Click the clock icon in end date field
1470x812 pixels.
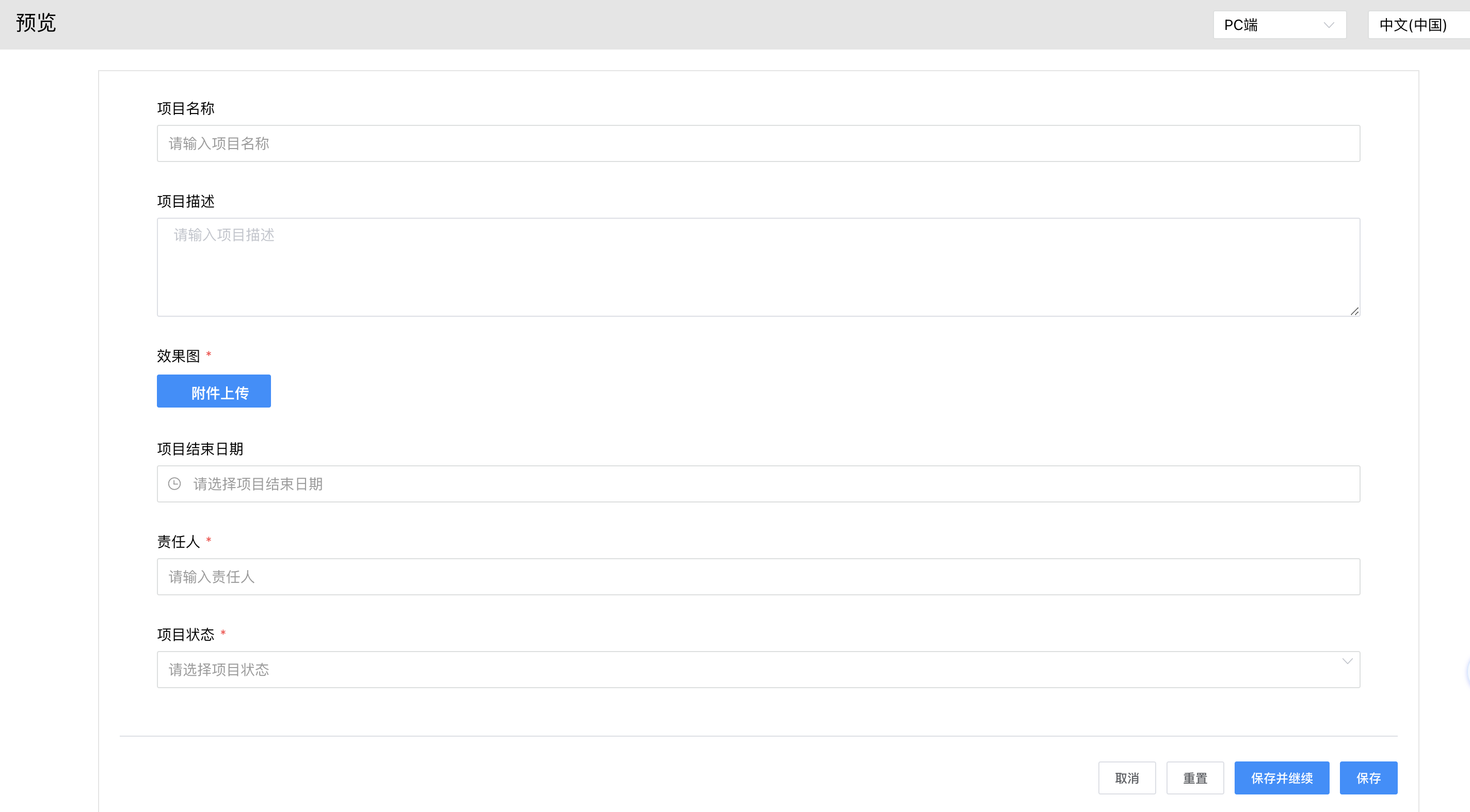(x=174, y=483)
